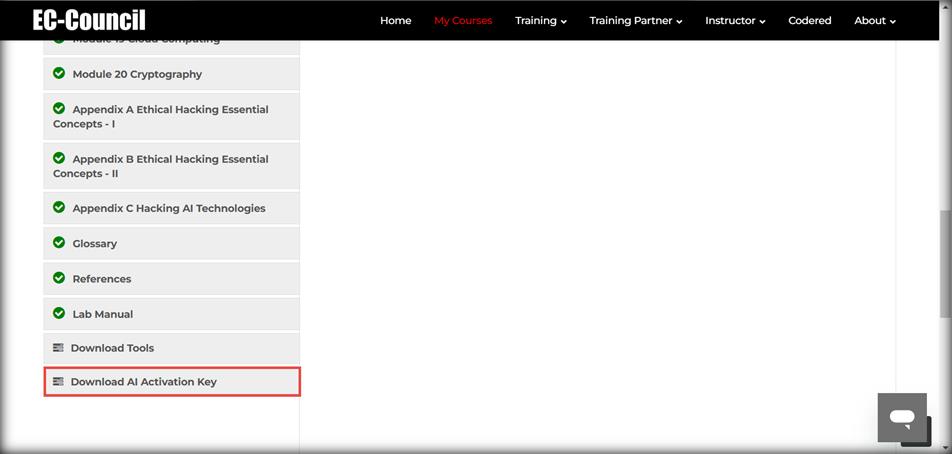952x454 pixels.
Task: Click green checkmark next to References
Action: click(x=59, y=278)
